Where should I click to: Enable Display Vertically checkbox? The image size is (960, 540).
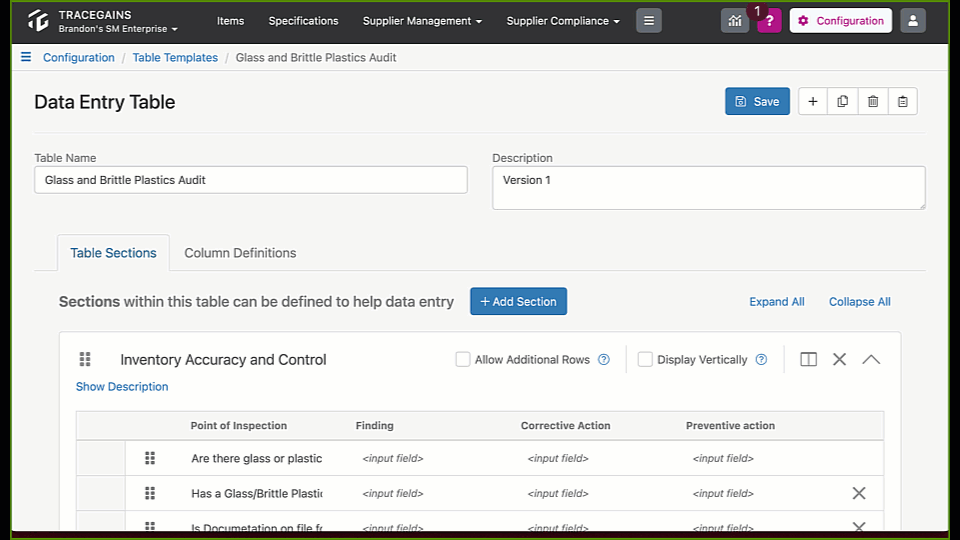point(645,359)
